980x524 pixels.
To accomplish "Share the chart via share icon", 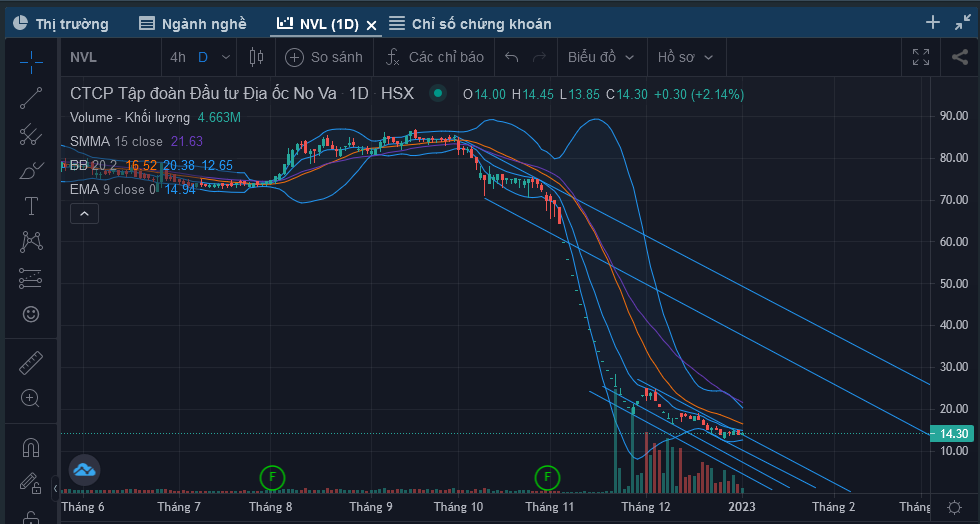I will point(960,58).
